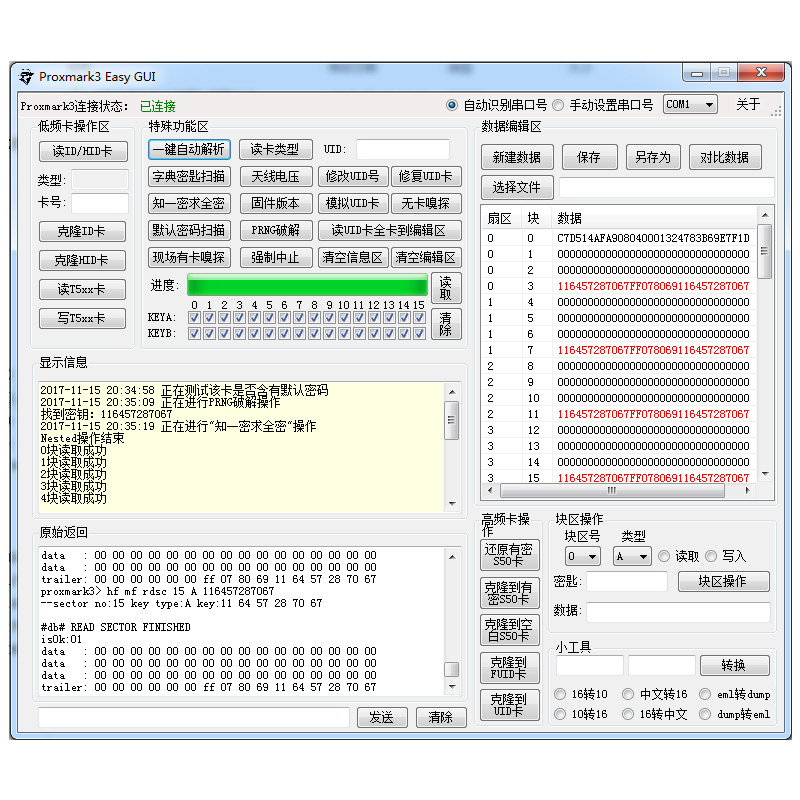Click 一键自动解析 button
The width and height of the screenshot is (800, 800).
[x=189, y=149]
